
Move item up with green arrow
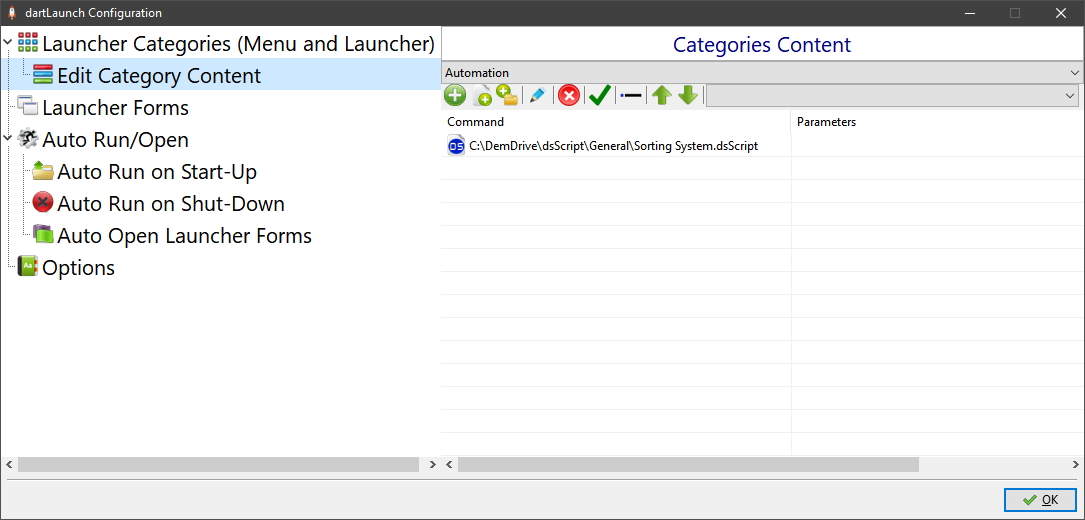662,96
